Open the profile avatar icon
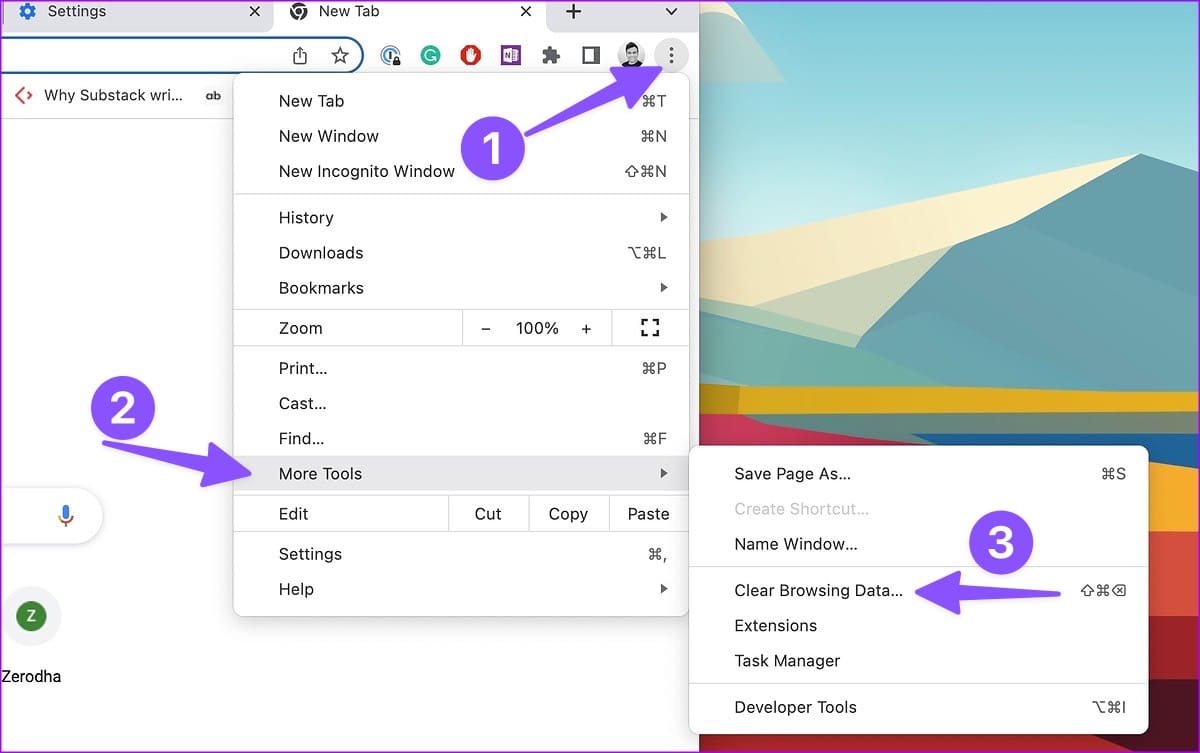This screenshot has height=753, width=1200. 631,56
